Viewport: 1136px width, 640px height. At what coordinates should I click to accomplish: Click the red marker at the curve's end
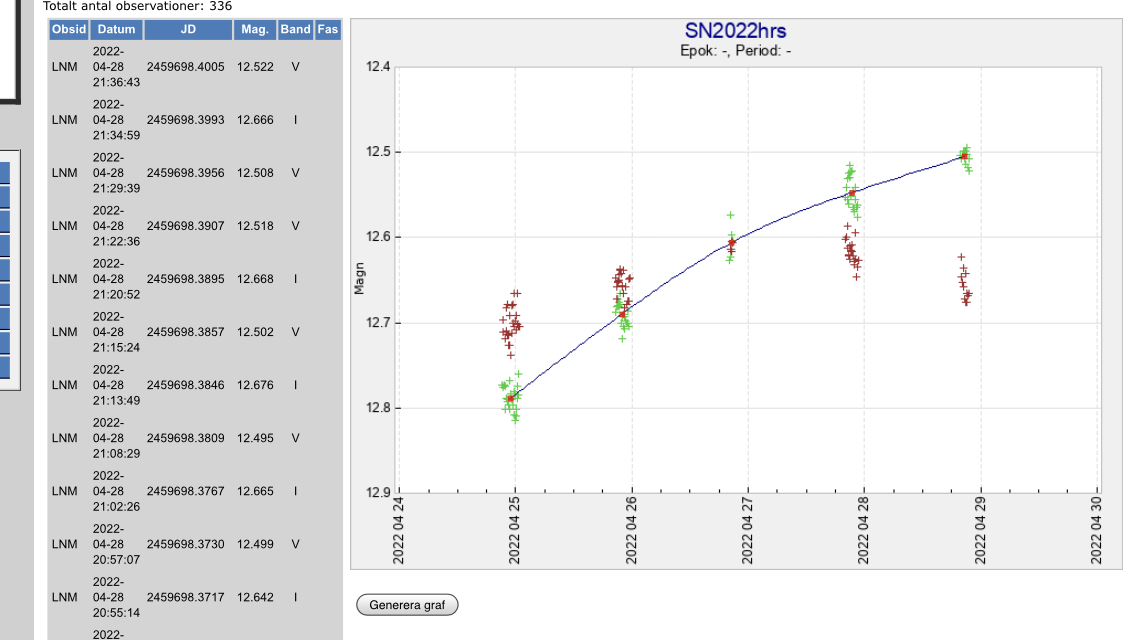tap(964, 156)
